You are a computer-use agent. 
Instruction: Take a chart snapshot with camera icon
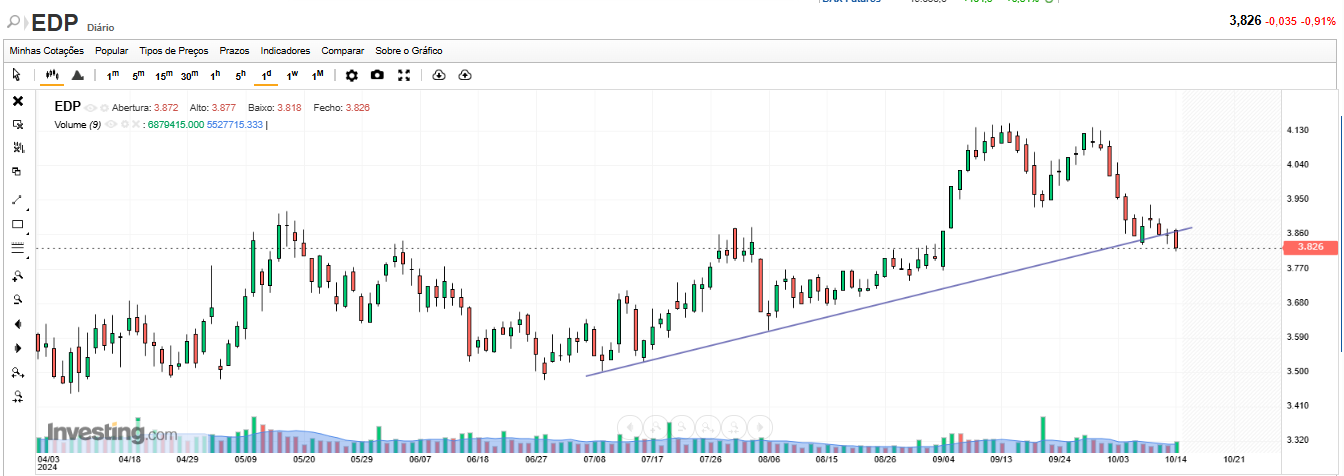tap(377, 75)
